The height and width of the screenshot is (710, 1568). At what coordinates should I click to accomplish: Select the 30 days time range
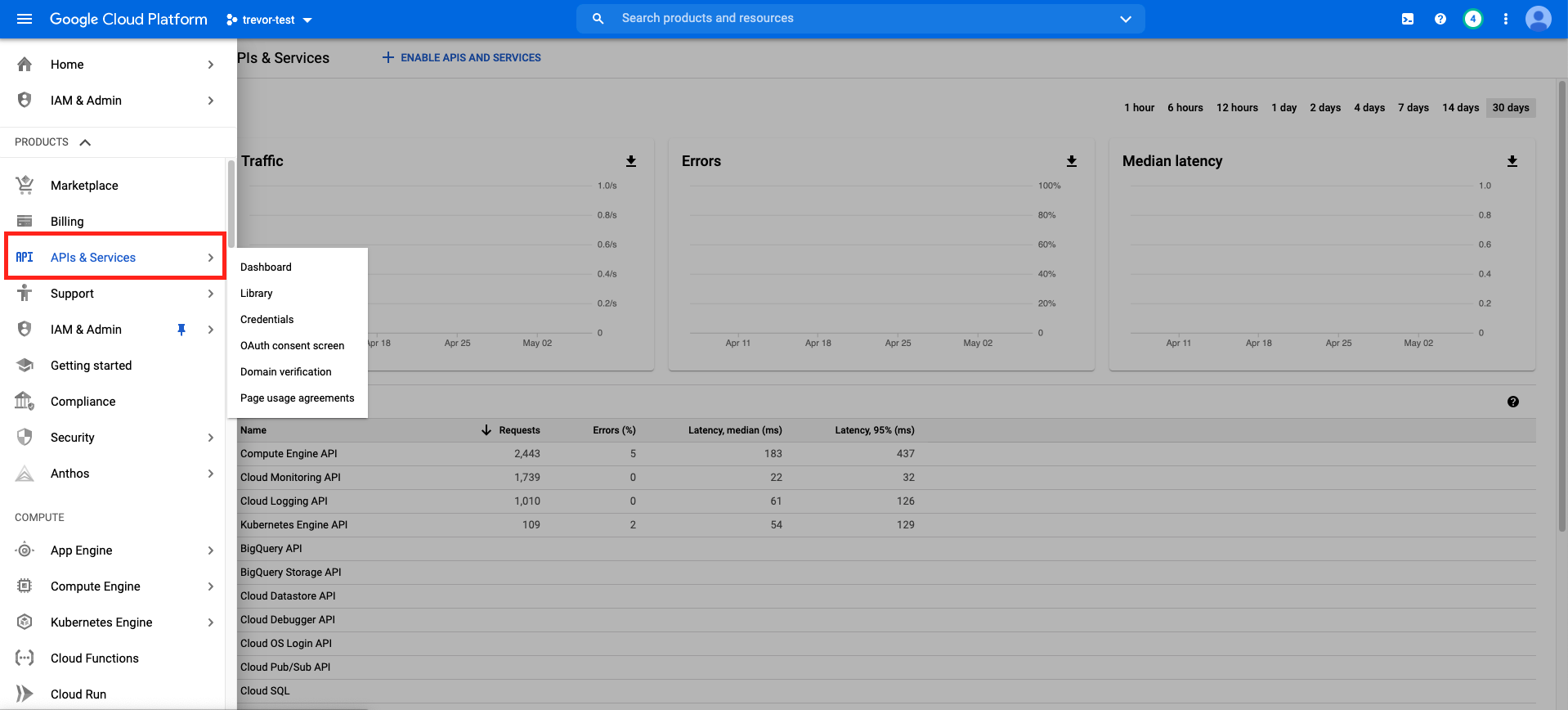click(x=1511, y=108)
